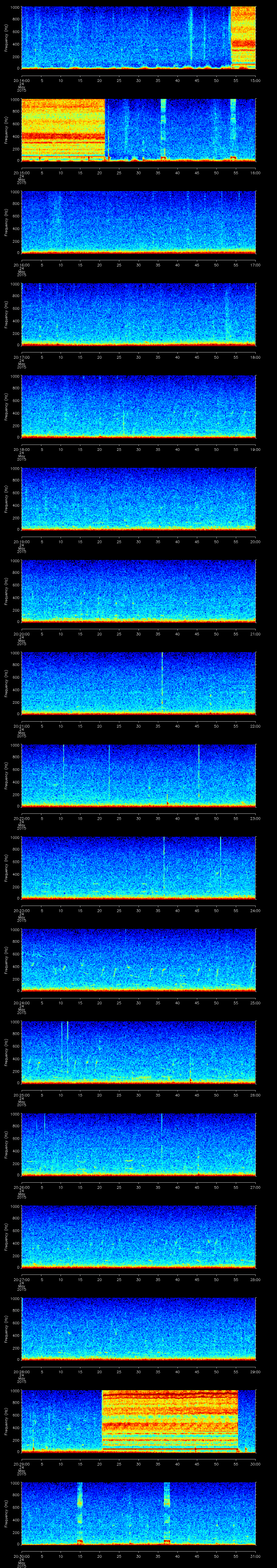Select the spectrogram panel starting at 20:16:00
Image resolution: width=277 pixels, height=1568 pixels.
coord(138,222)
